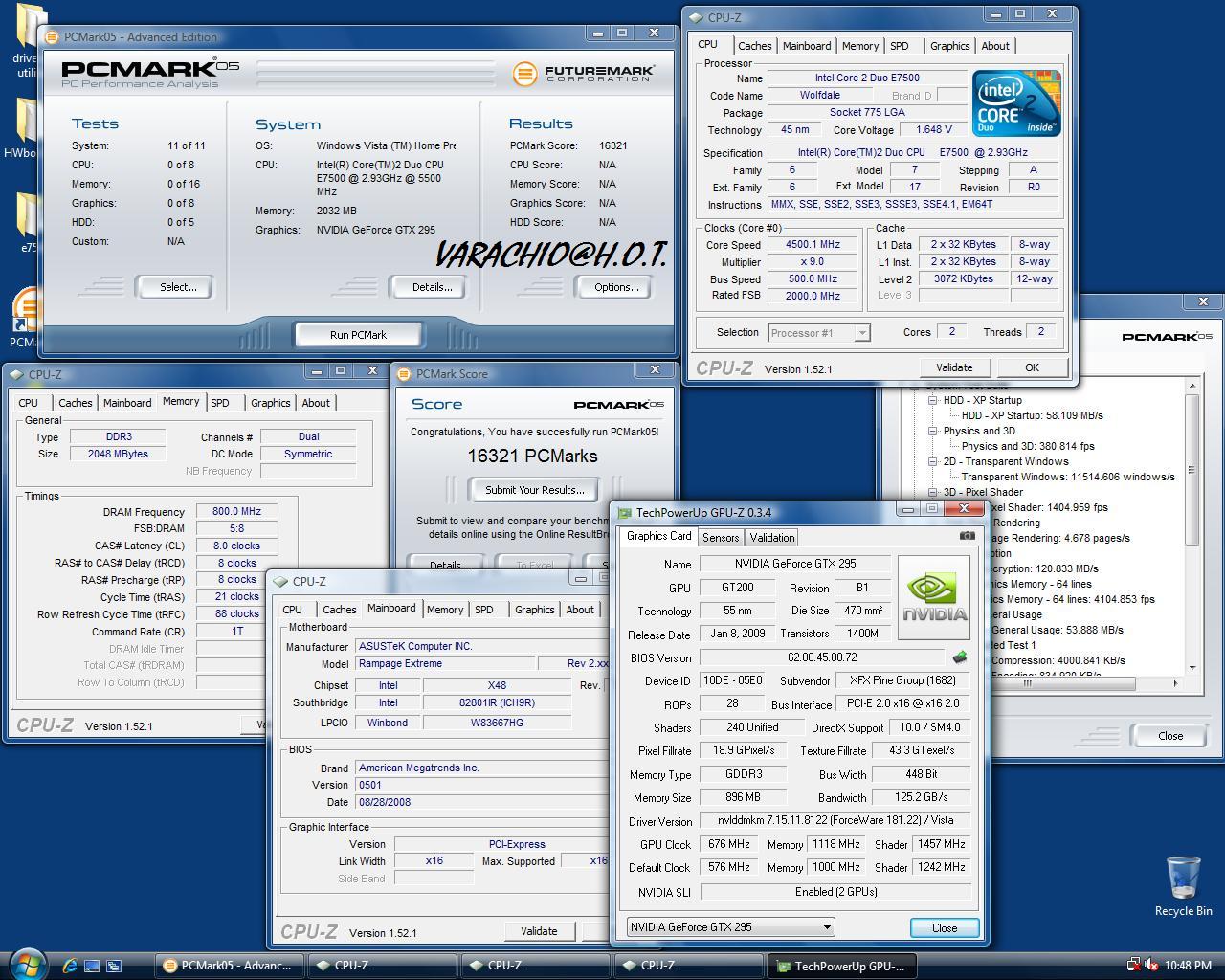The width and height of the screenshot is (1225, 980).
Task: Click the results tree vertical scrollbar thumb
Action: click(1192, 469)
